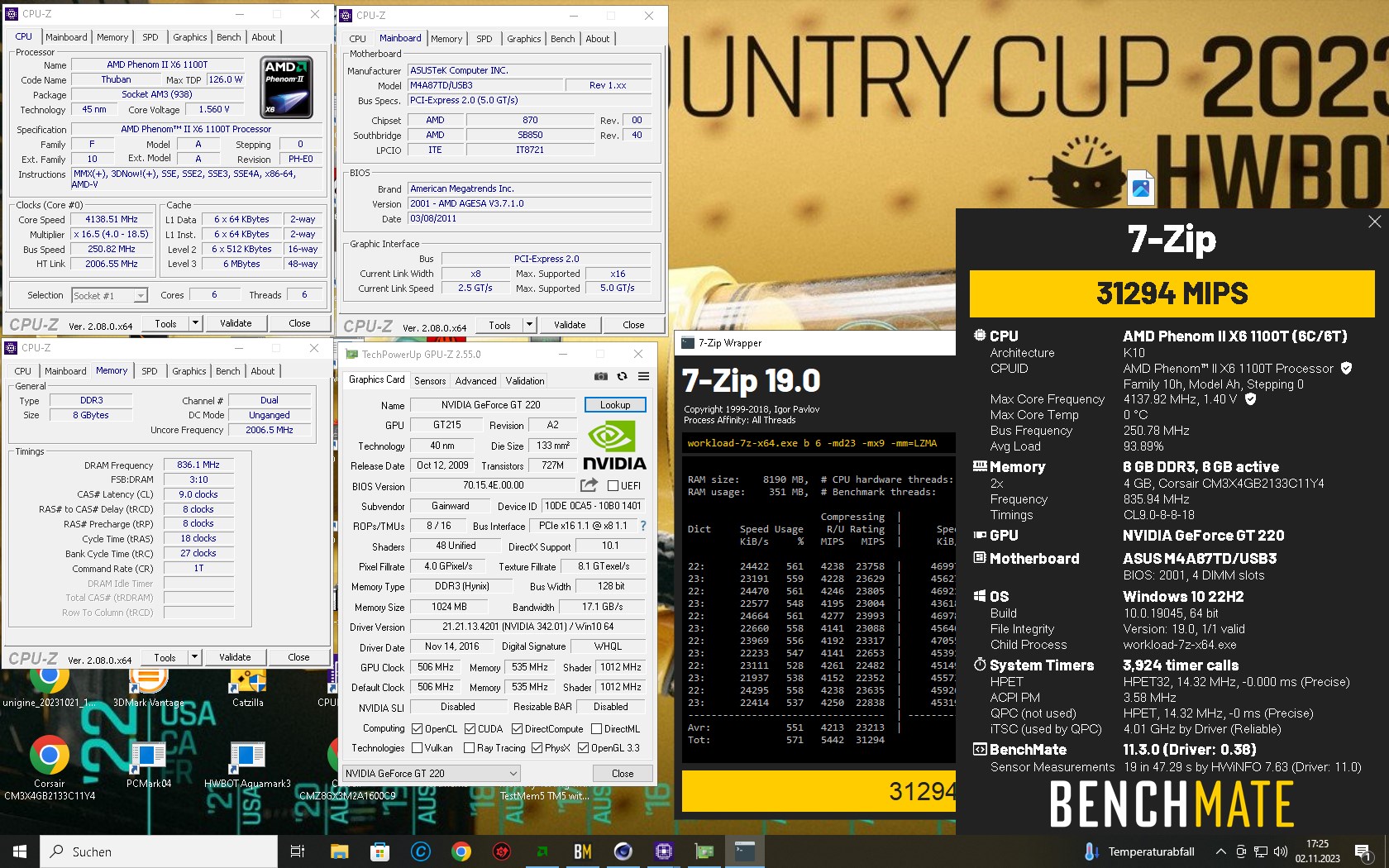The width and height of the screenshot is (1389, 868).
Task: Toggle the CUDA checkbox
Action: (470, 729)
